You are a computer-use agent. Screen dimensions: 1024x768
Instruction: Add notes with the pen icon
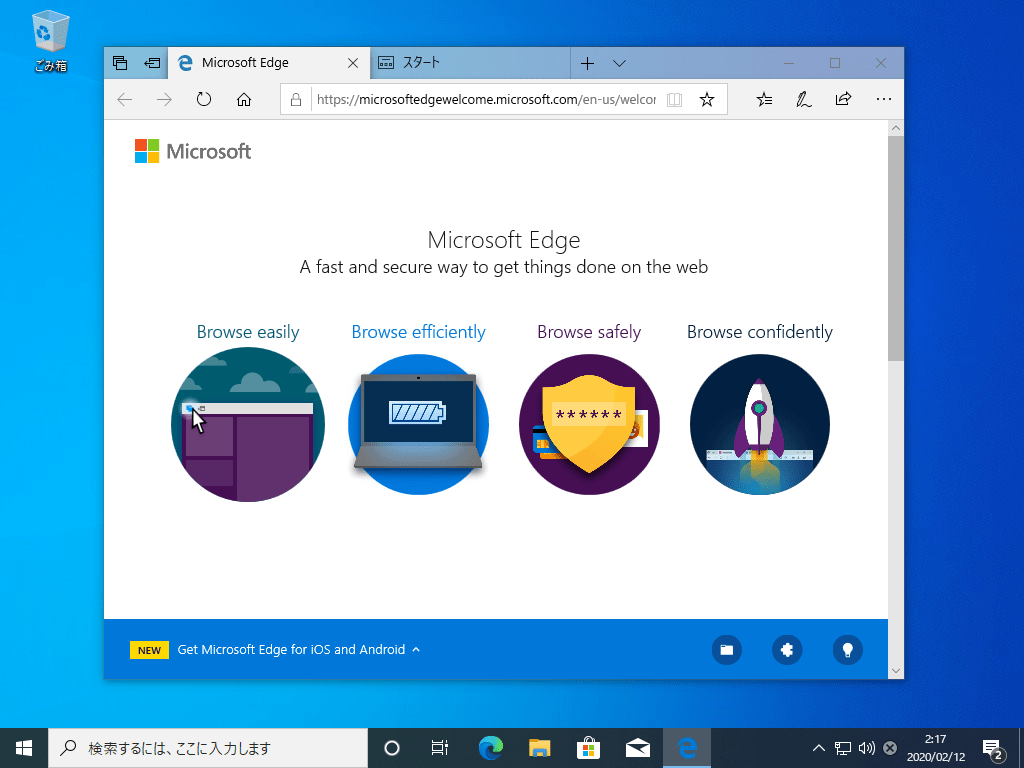[x=804, y=99]
